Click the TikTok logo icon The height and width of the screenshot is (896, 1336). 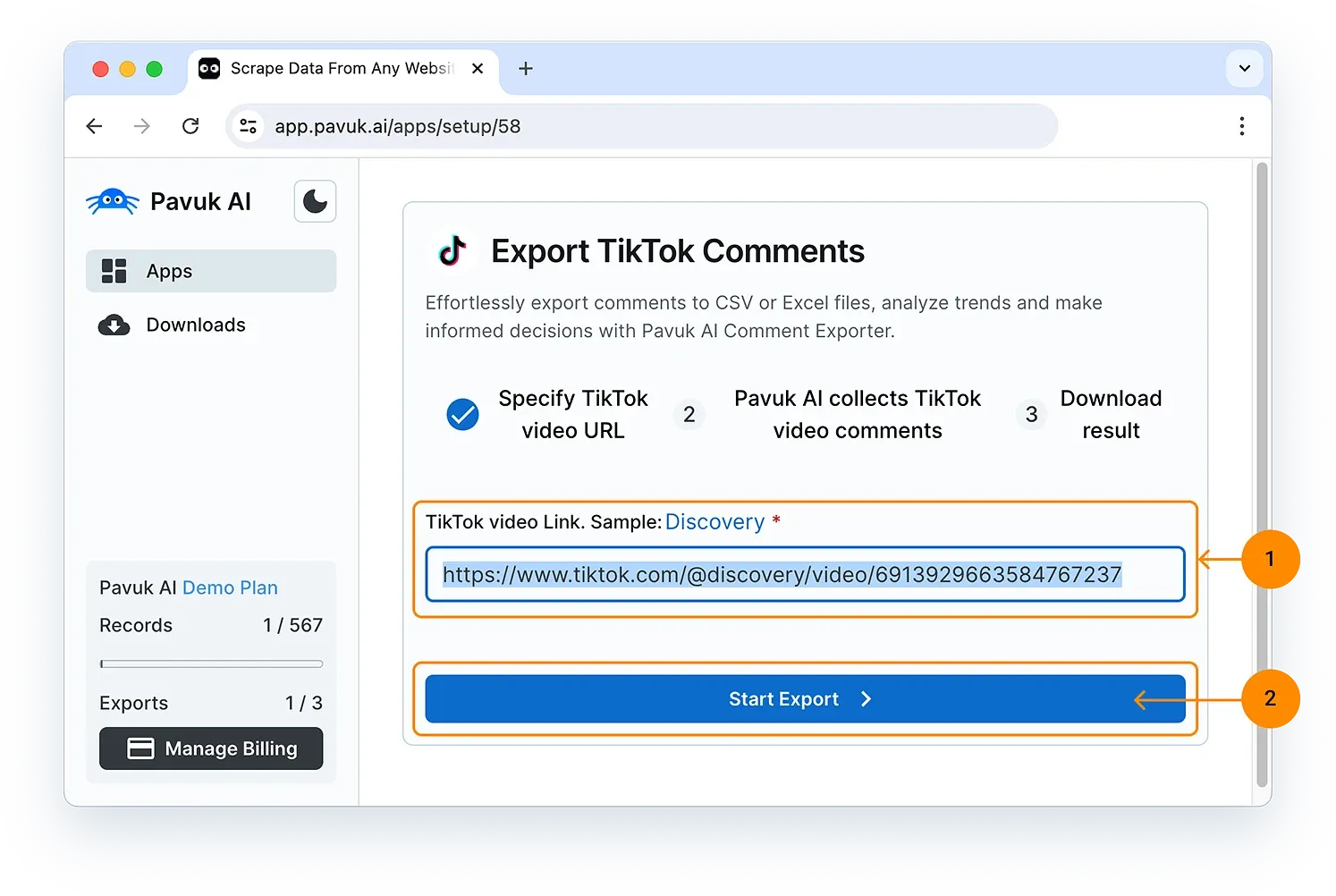click(452, 251)
